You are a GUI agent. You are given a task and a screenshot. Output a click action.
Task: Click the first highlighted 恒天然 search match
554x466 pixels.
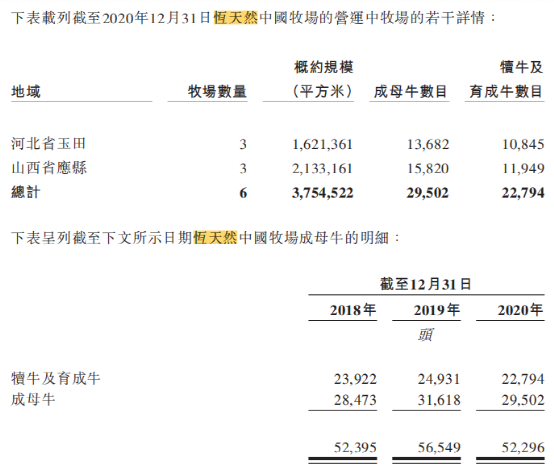236,18
